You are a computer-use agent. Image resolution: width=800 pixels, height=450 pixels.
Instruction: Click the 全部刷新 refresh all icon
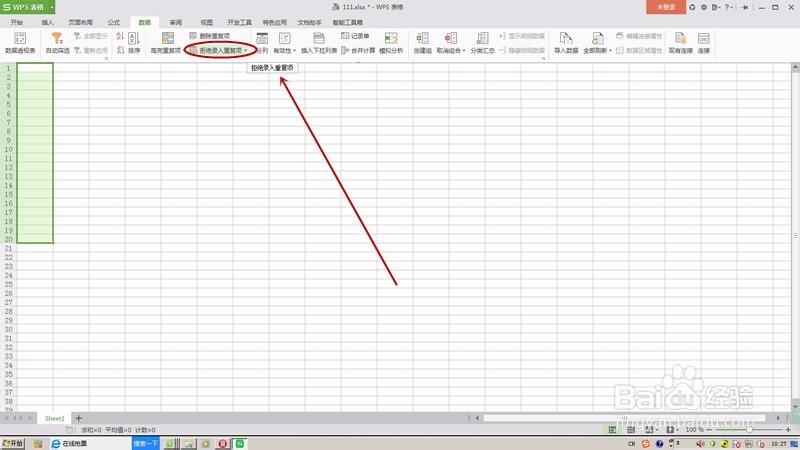[x=597, y=39]
